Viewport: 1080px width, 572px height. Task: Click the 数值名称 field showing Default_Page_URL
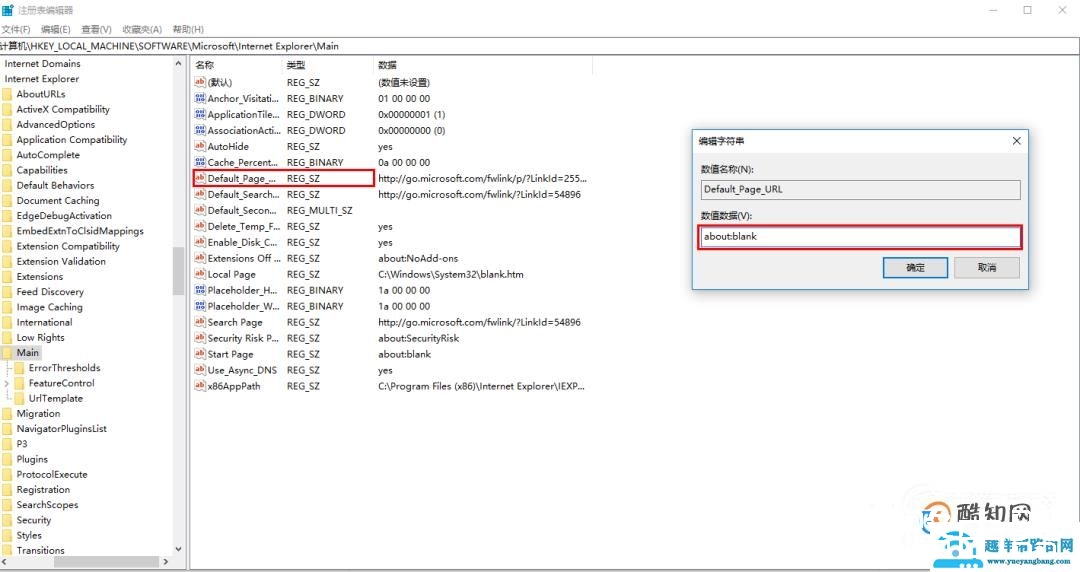pyautogui.click(x=860, y=190)
